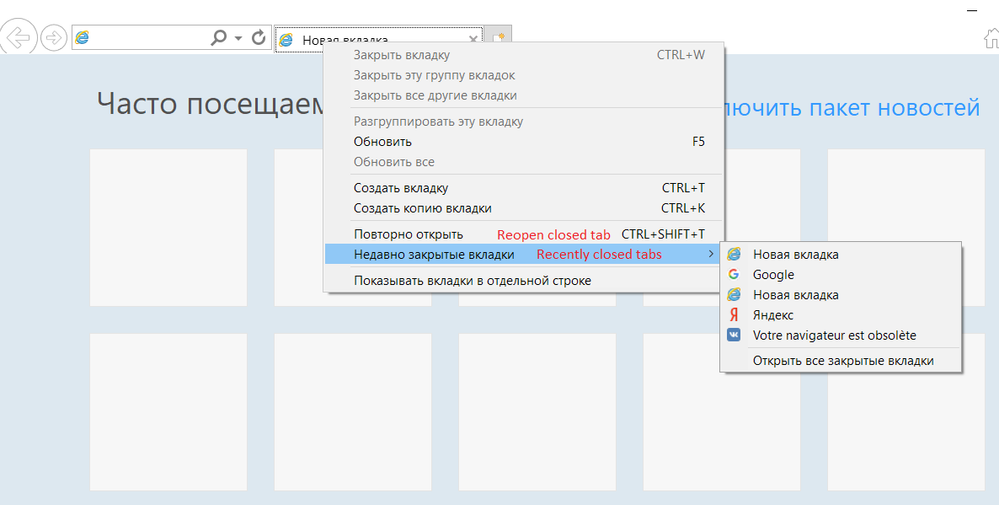999x505 pixels.
Task: Expand the Недавно закрытые вкладки submenu arrow
Action: tap(711, 254)
